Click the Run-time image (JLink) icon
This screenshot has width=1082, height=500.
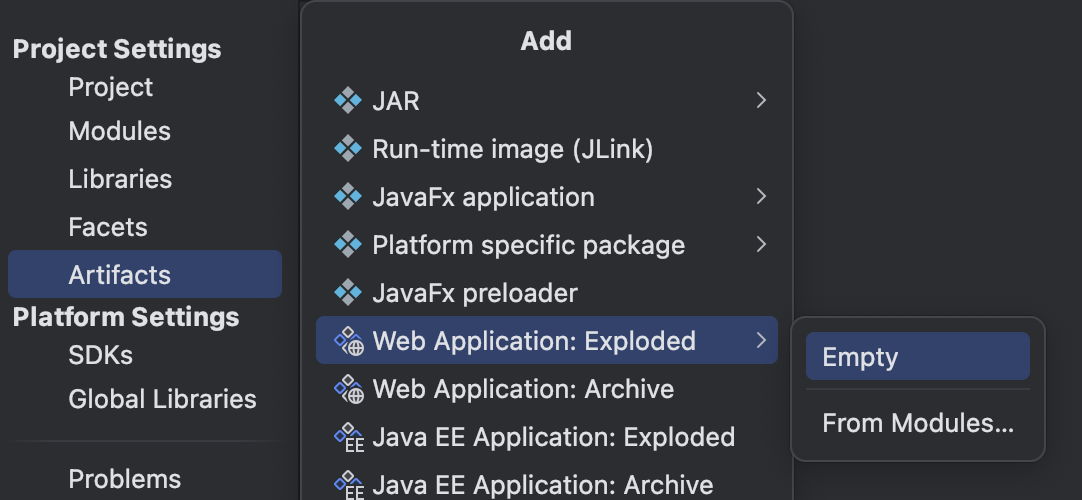348,149
